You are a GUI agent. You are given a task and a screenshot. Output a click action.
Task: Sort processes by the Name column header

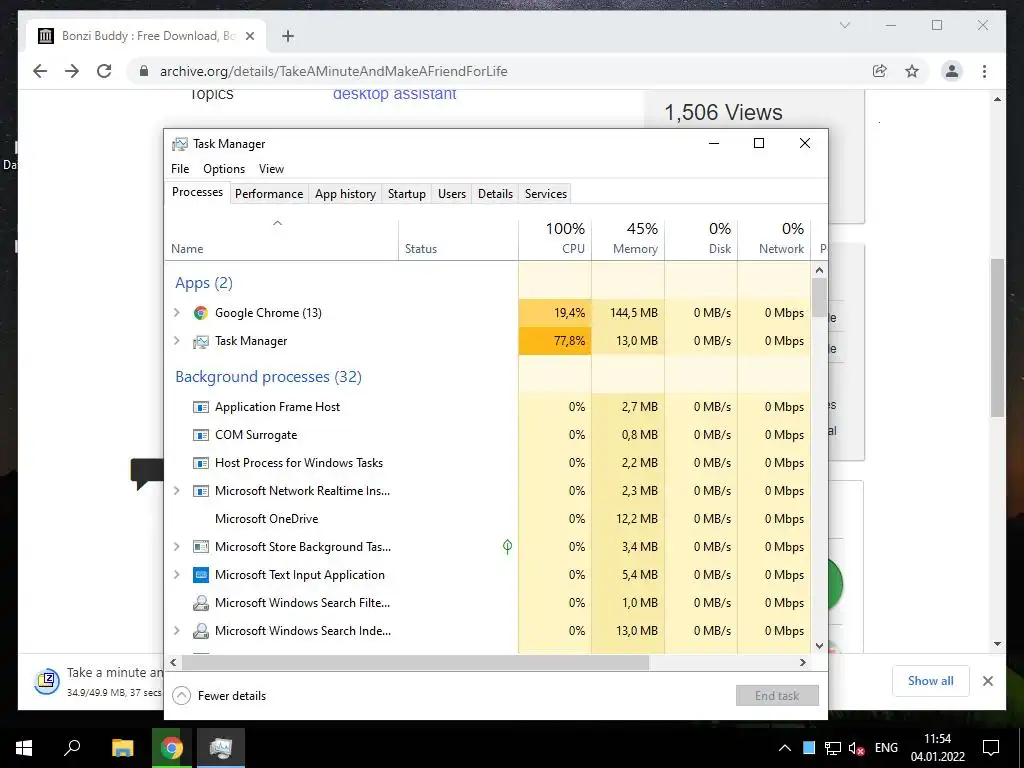click(281, 239)
